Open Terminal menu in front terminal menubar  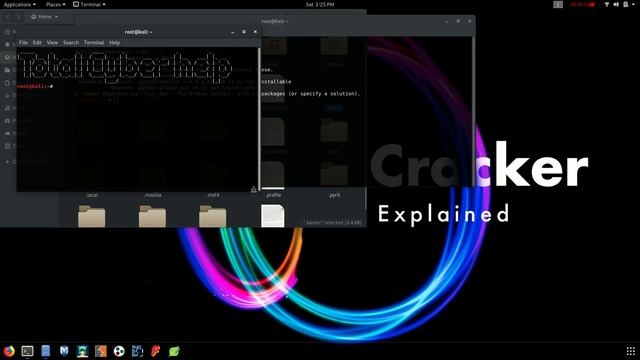coord(94,42)
